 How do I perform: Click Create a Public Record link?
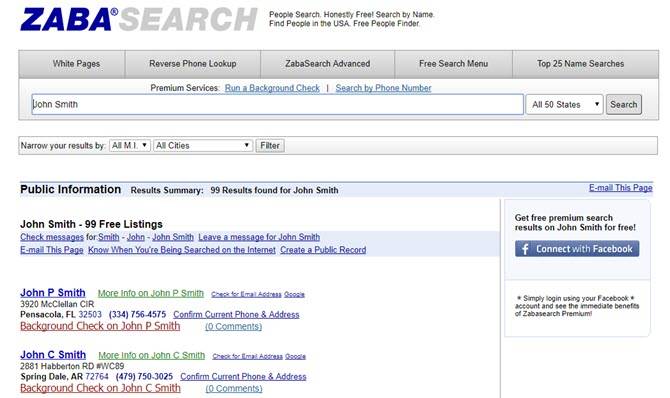323,250
